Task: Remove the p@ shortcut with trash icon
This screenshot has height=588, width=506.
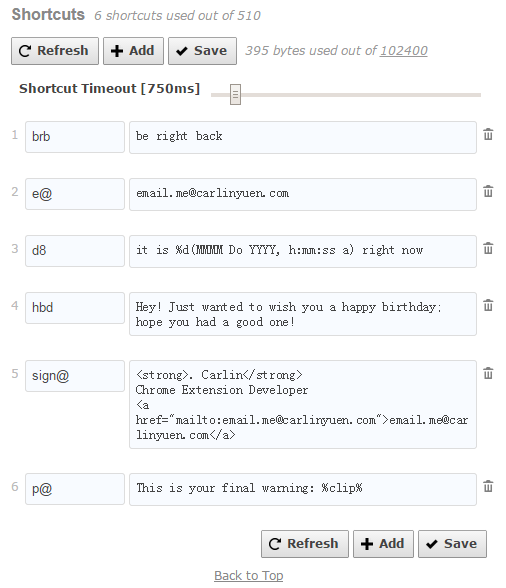Action: [x=488, y=486]
